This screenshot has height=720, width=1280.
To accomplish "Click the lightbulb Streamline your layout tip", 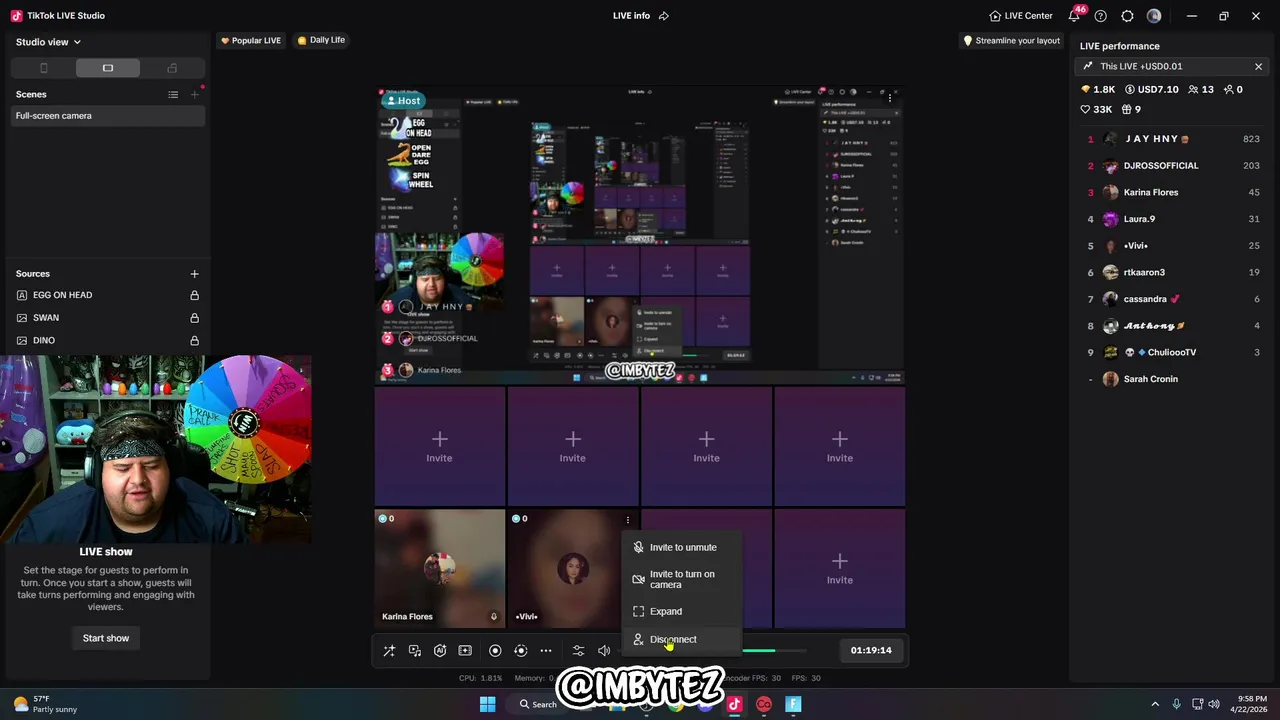I will click(x=1010, y=41).
